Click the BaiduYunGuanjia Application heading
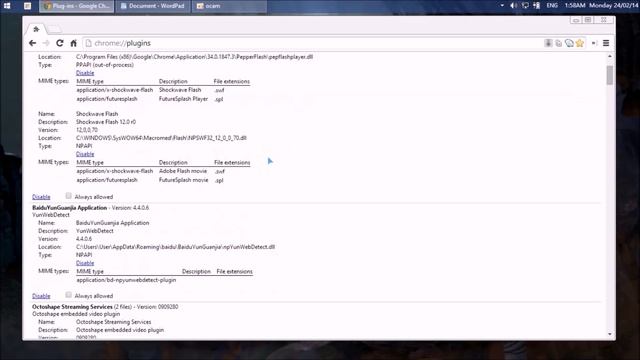640x360 pixels. 69,208
